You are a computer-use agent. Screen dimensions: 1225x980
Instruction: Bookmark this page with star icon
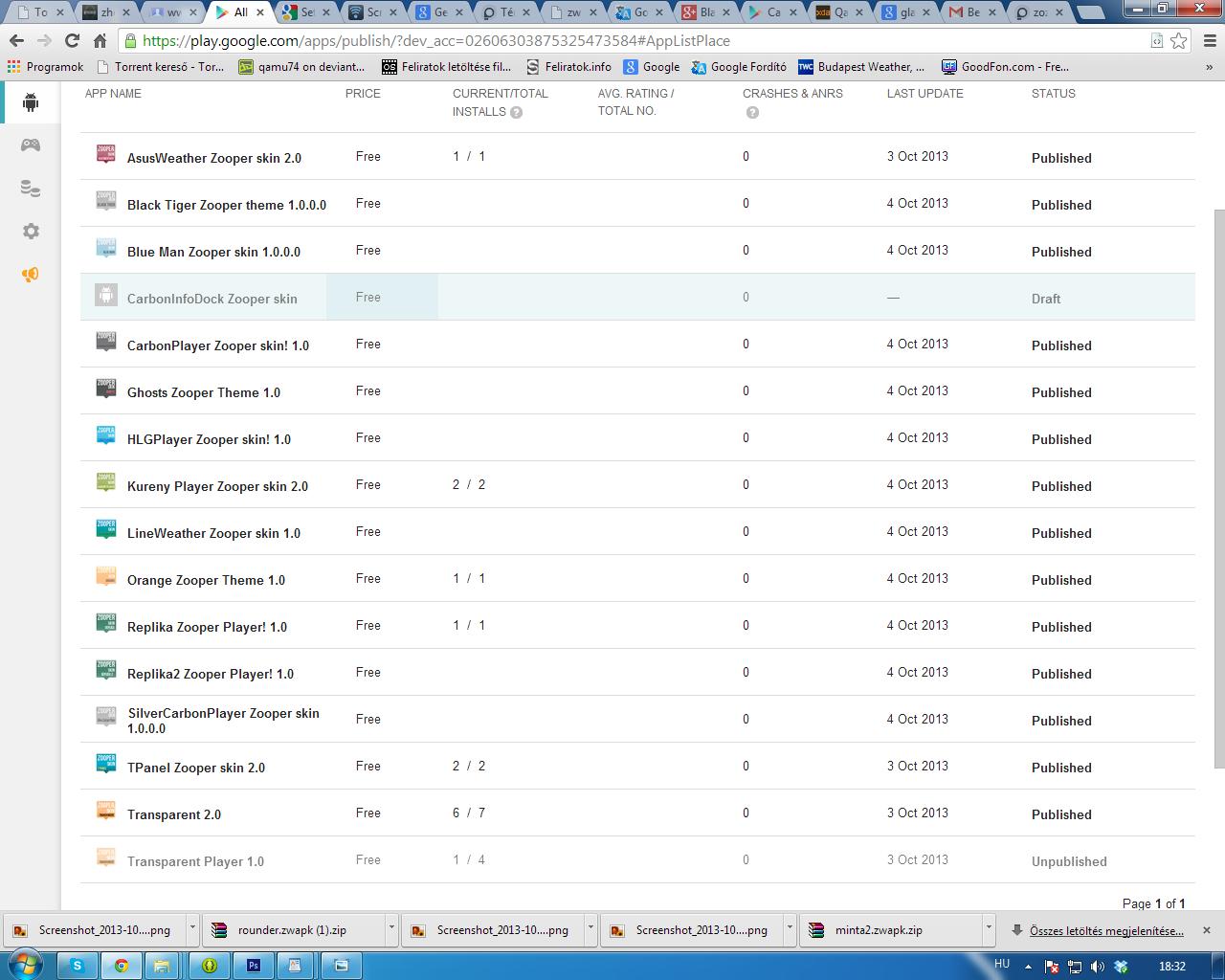[x=1179, y=40]
